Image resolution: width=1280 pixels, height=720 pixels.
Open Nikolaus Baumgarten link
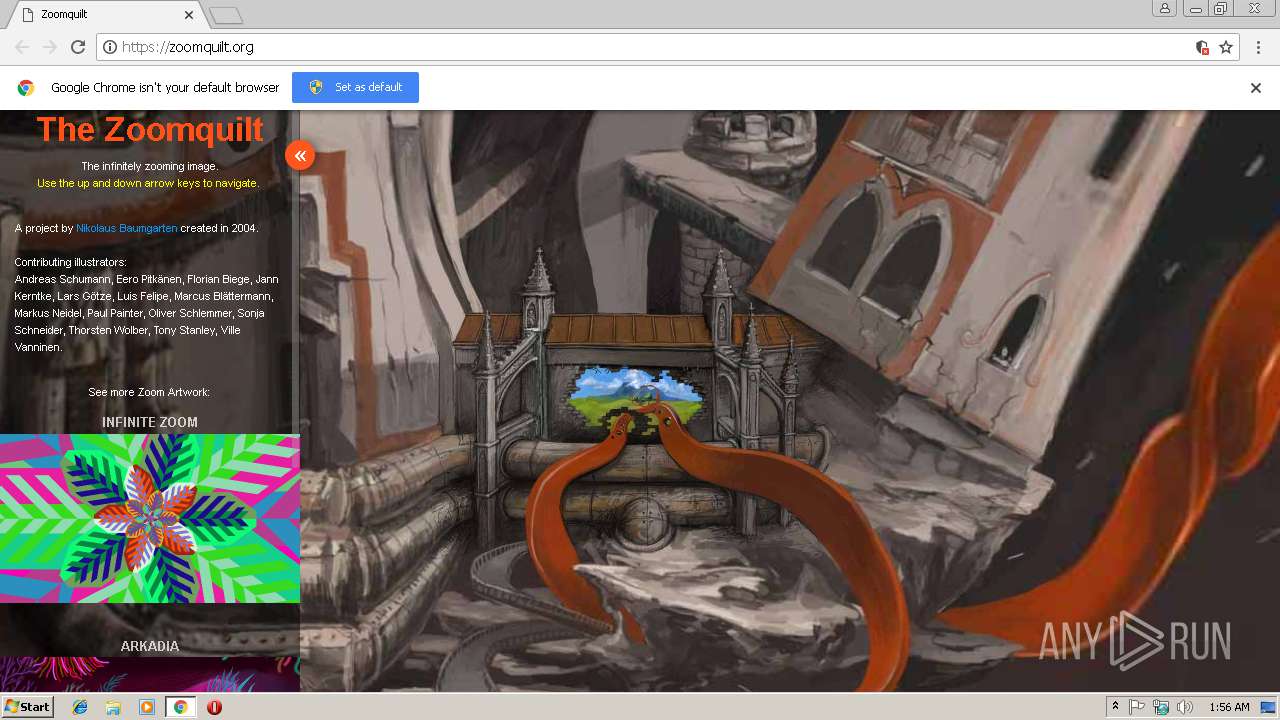click(127, 228)
